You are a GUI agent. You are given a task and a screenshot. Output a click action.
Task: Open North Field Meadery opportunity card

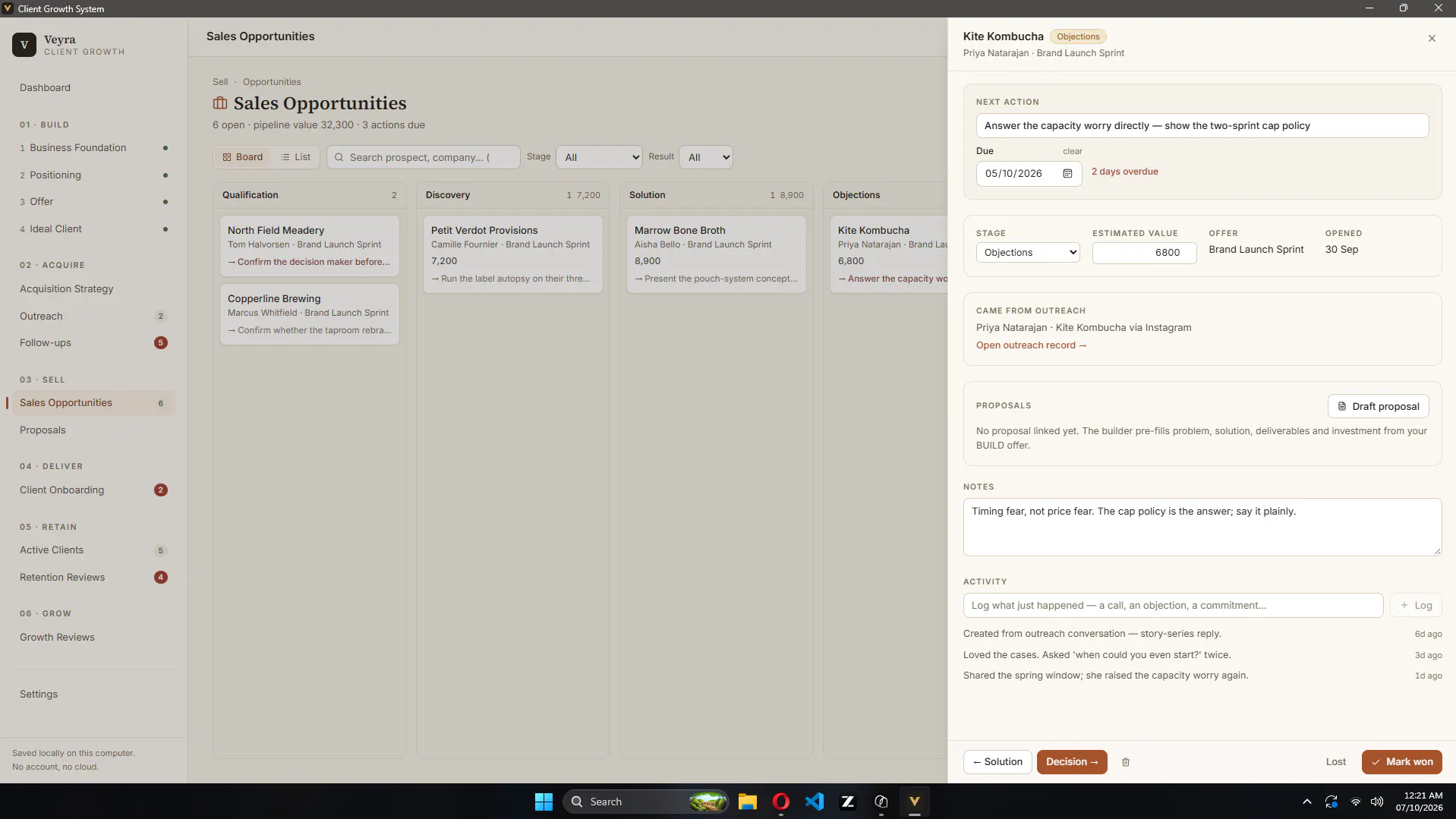310,246
